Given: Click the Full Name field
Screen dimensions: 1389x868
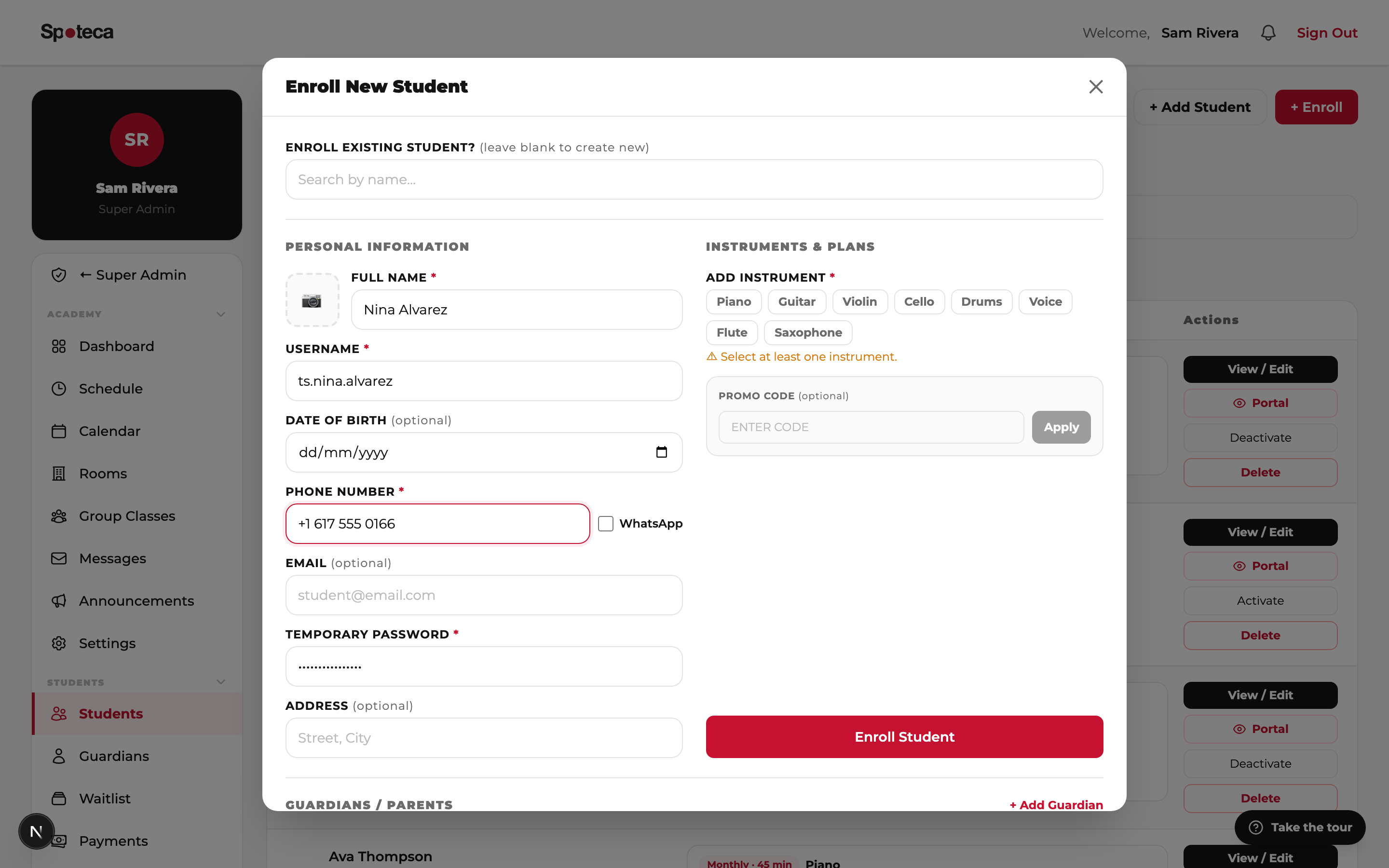Looking at the screenshot, I should (517, 310).
